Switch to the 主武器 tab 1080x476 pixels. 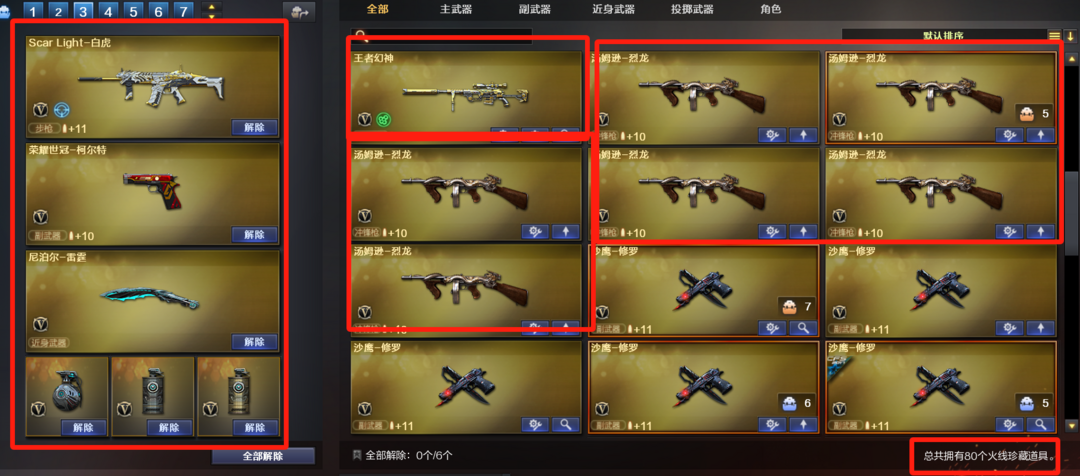coord(456,9)
